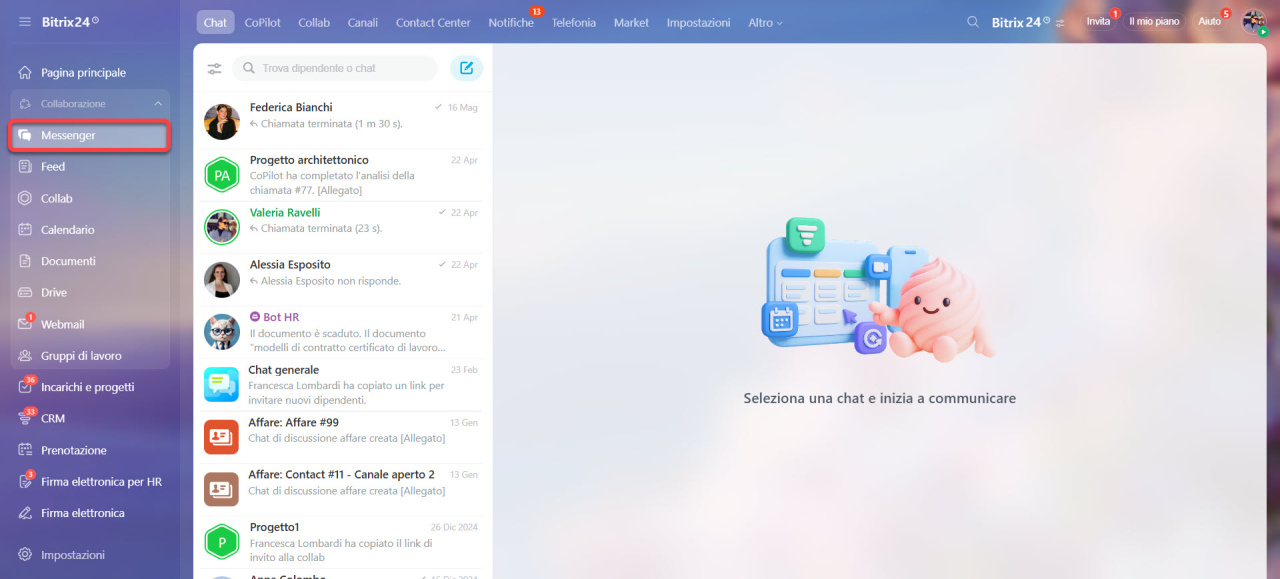Image resolution: width=1280 pixels, height=579 pixels.
Task: Open the Affare: Affare #99 chat
Action: tap(341, 437)
